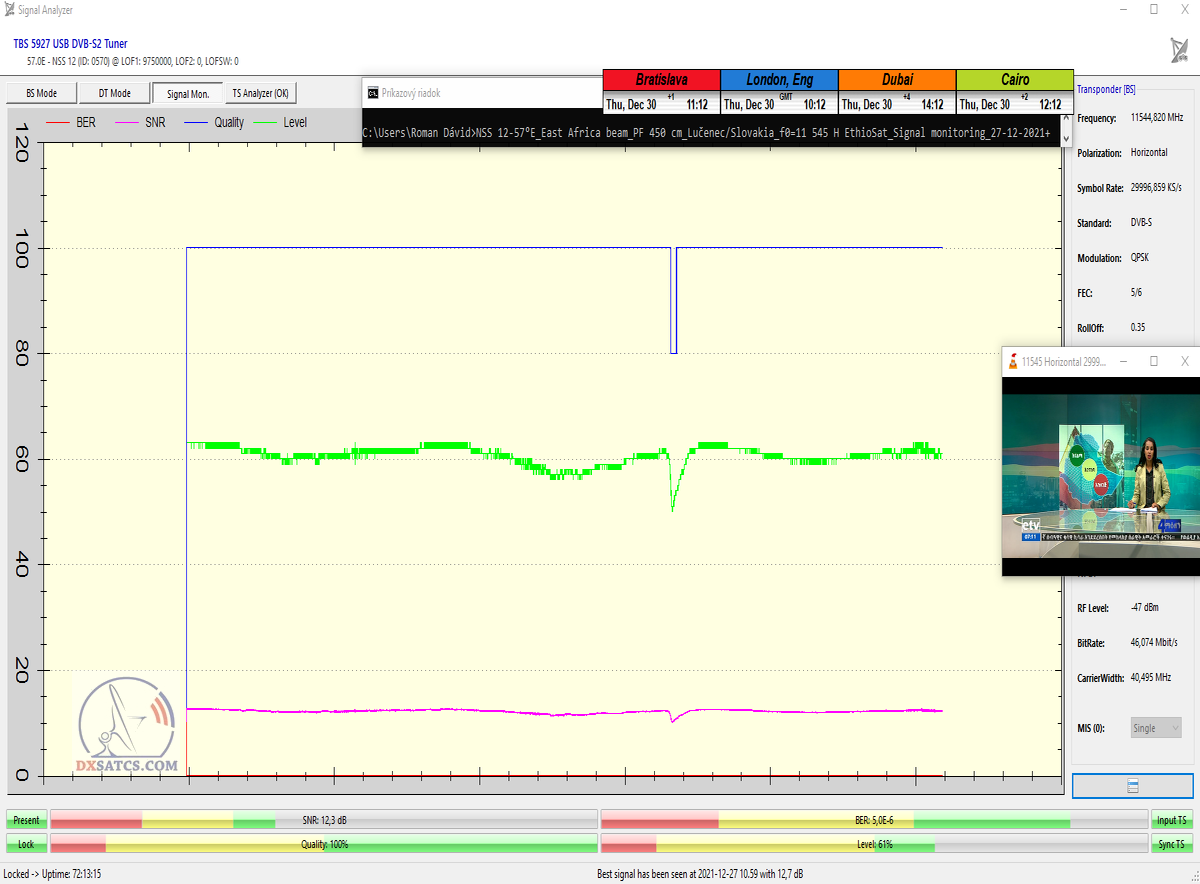
Task: Click the command prompt icon beside Prikazový riadok
Action: (372, 93)
